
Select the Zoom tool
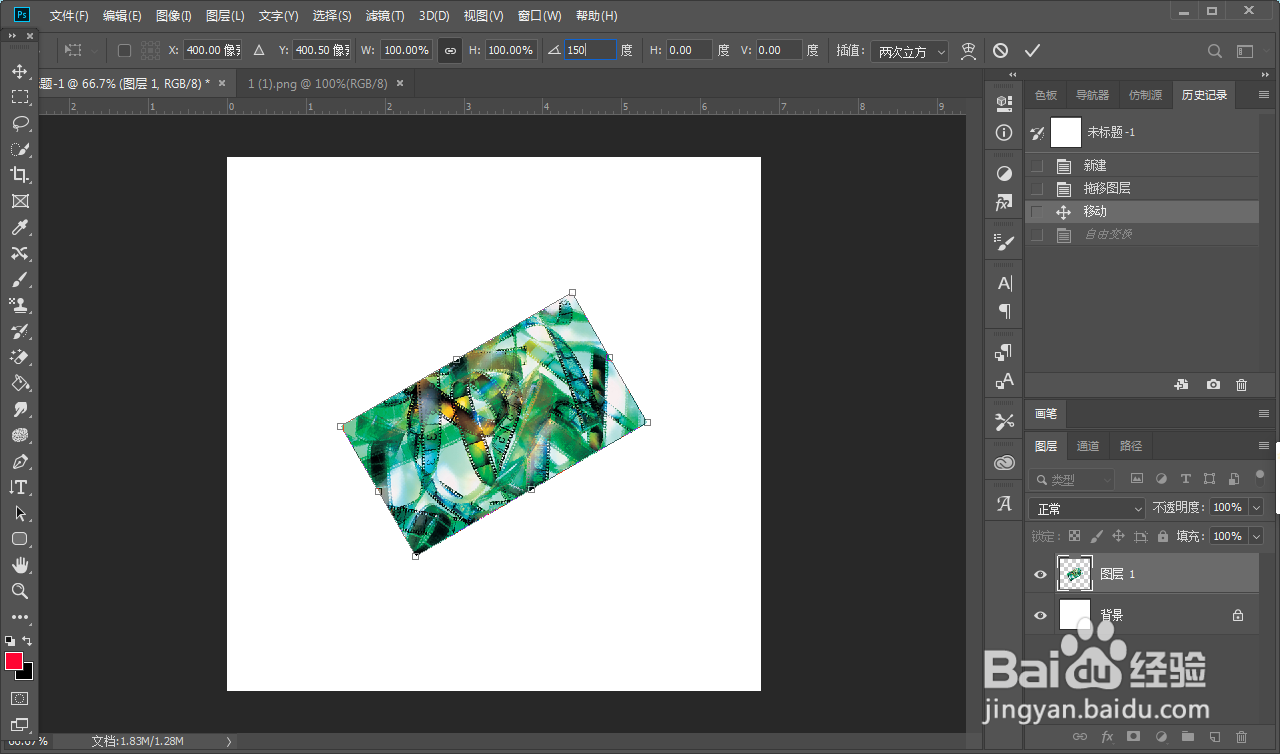point(19,592)
